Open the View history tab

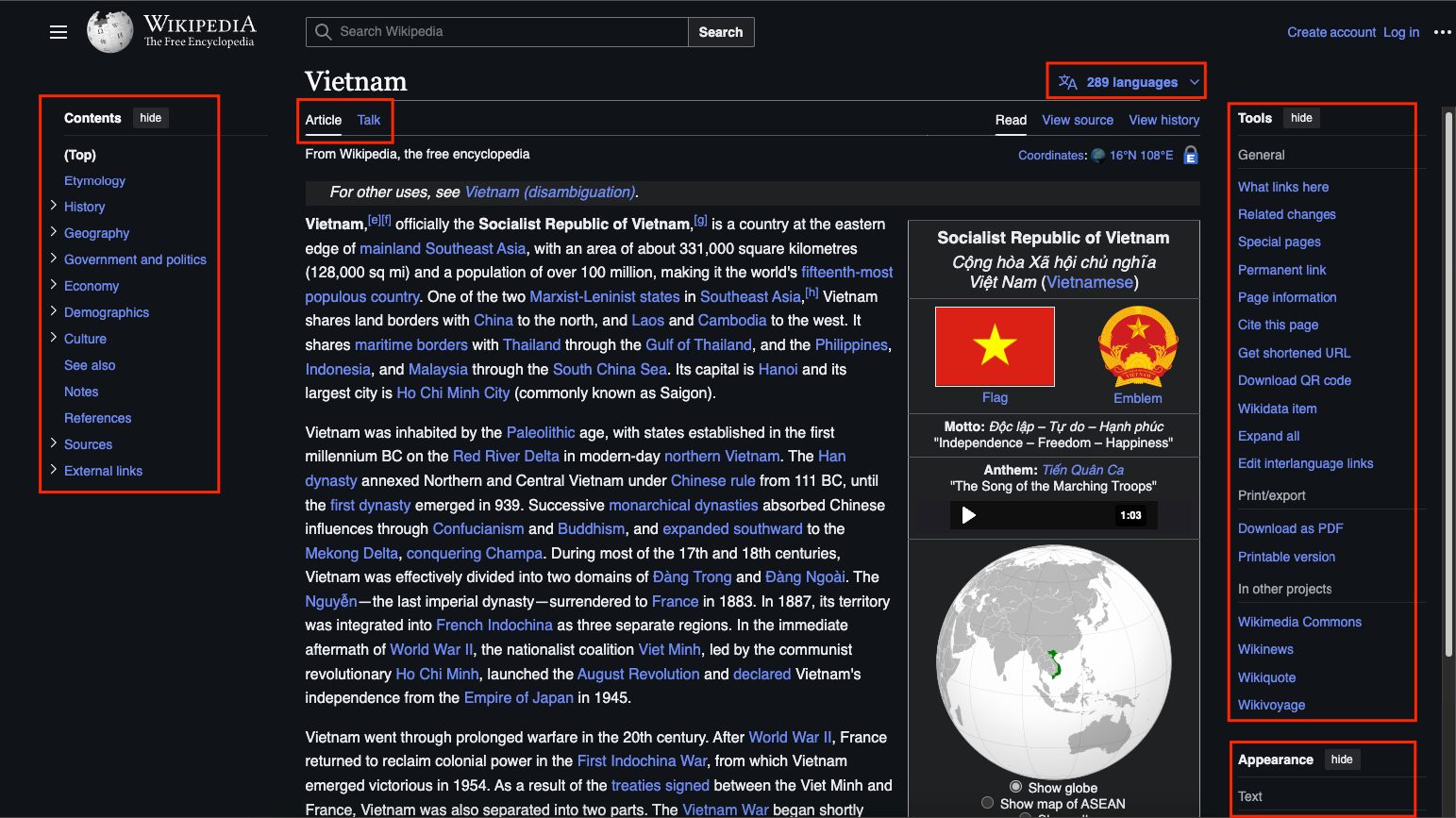1164,120
